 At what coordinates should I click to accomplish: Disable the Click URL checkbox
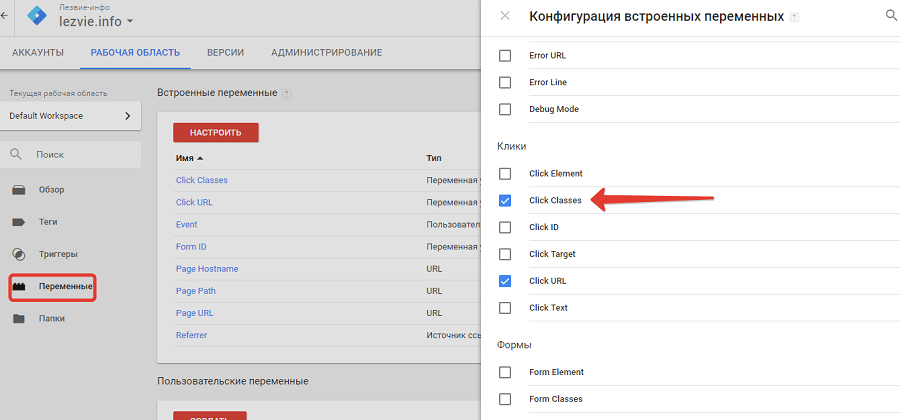point(505,281)
